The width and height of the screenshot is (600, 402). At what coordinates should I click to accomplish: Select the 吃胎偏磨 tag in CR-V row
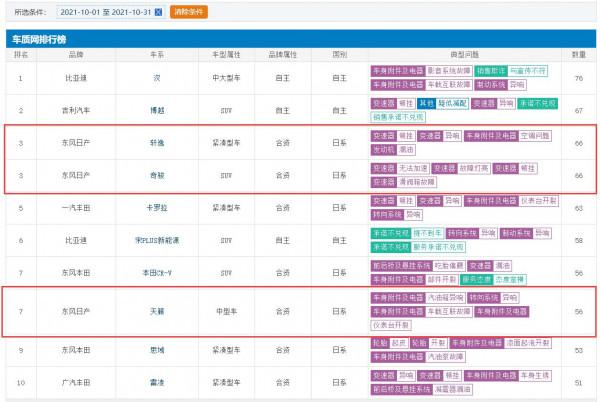446,266
